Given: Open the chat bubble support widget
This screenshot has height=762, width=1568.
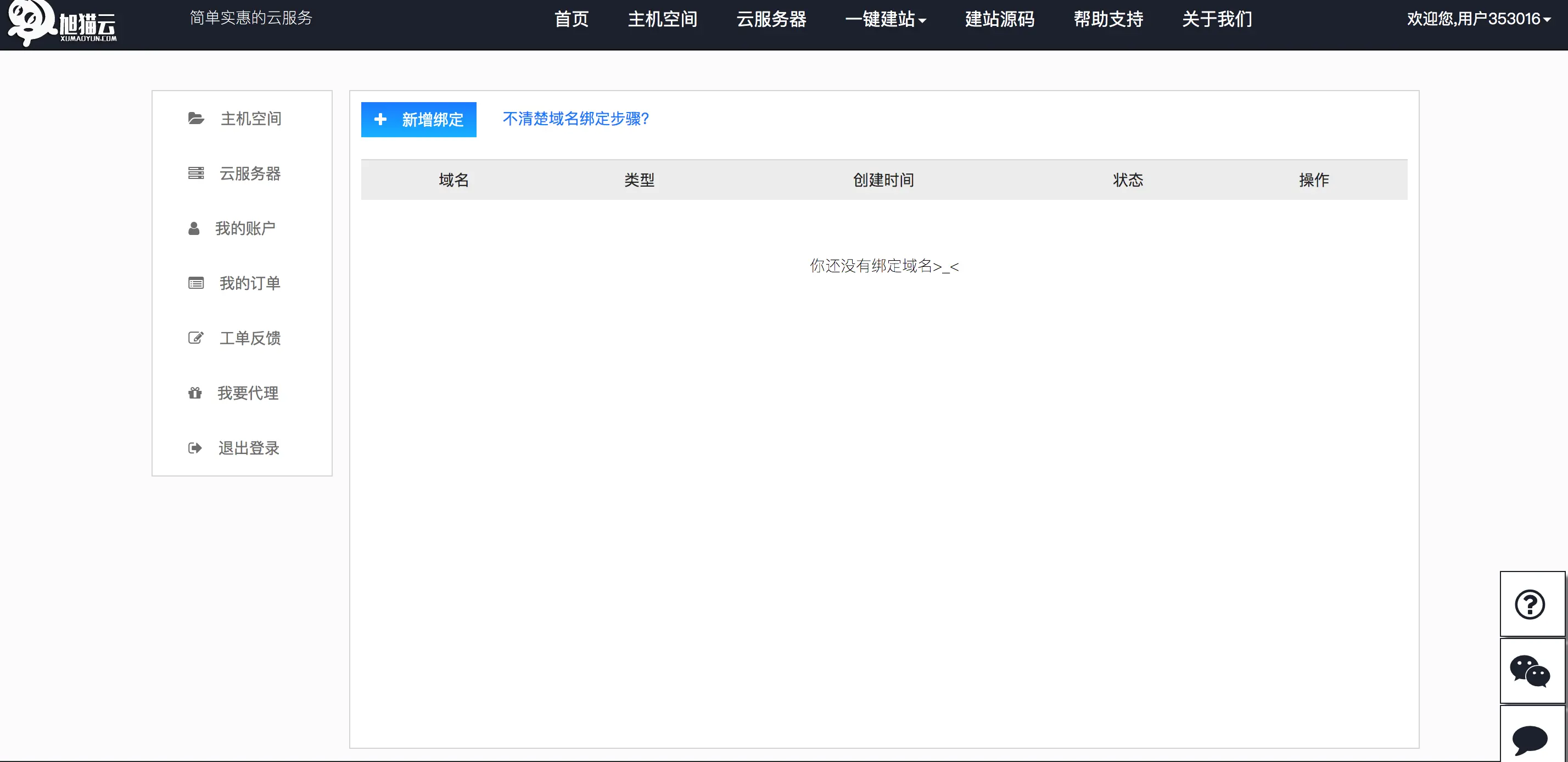Looking at the screenshot, I should [x=1531, y=738].
